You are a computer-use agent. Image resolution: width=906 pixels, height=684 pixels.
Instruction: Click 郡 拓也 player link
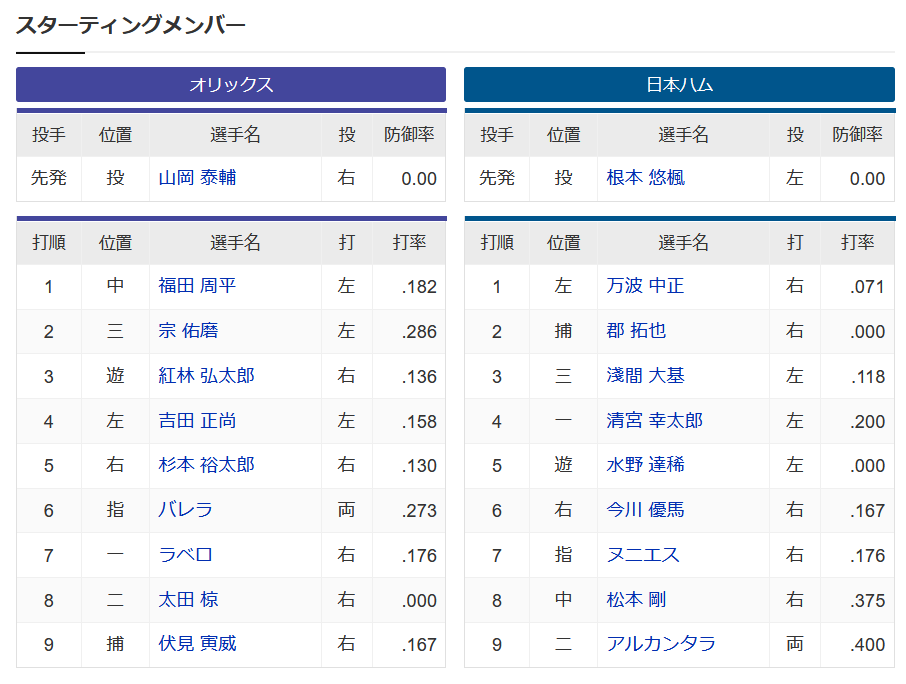(636, 331)
